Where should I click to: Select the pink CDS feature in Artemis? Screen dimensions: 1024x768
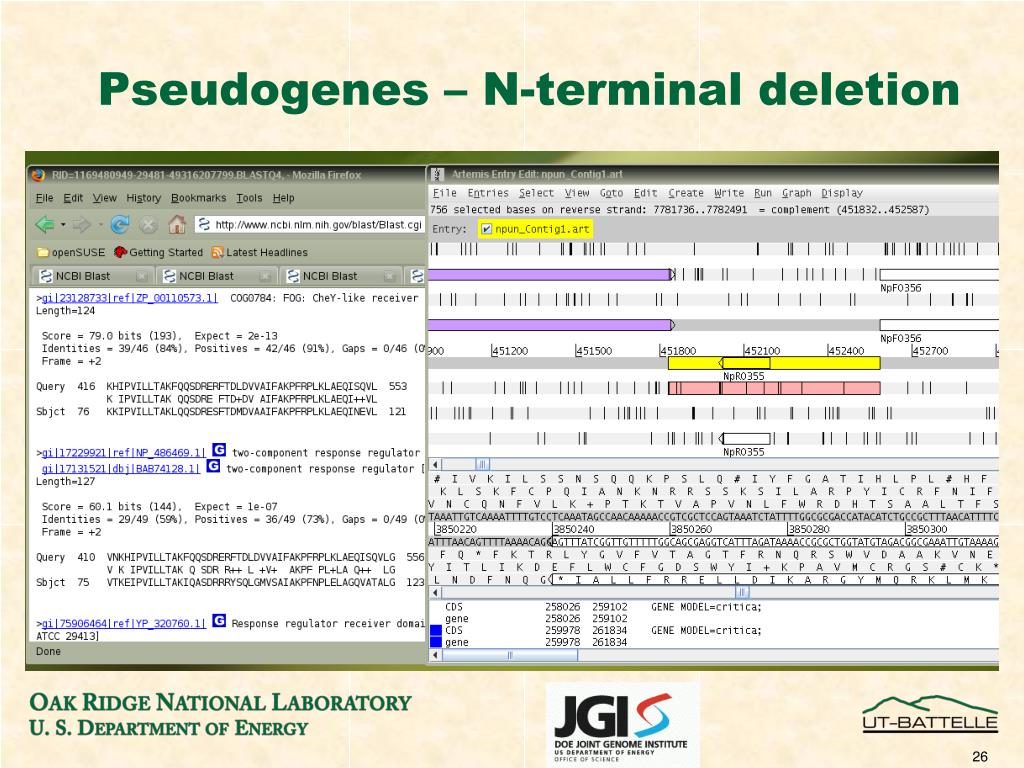[x=774, y=388]
